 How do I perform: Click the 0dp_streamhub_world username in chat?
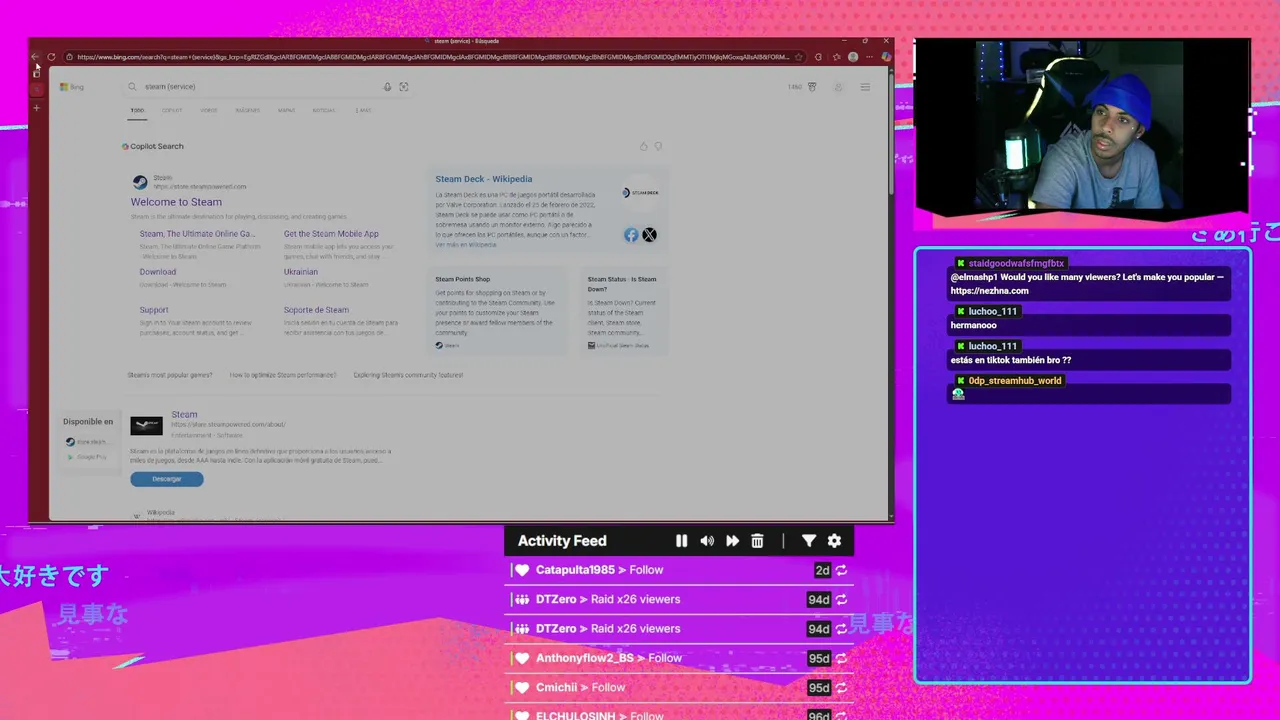tap(1015, 381)
